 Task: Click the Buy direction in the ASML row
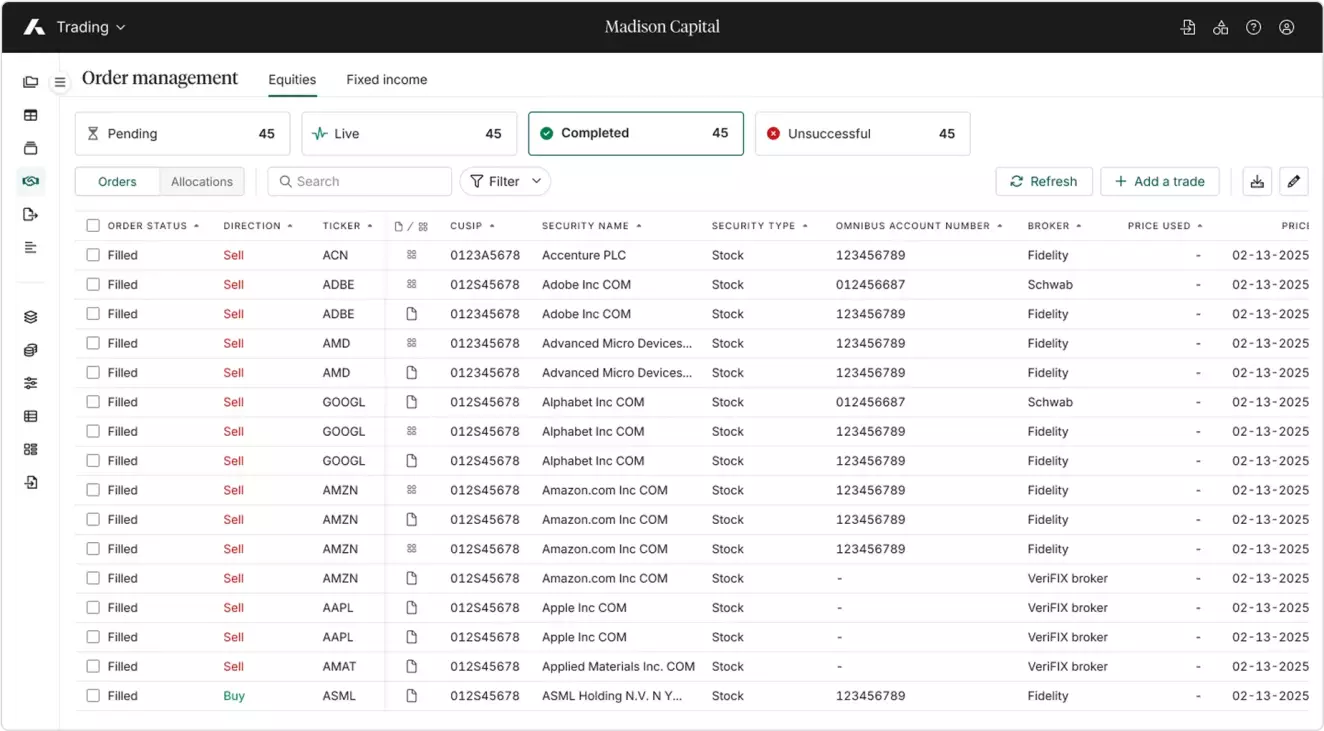click(x=234, y=696)
